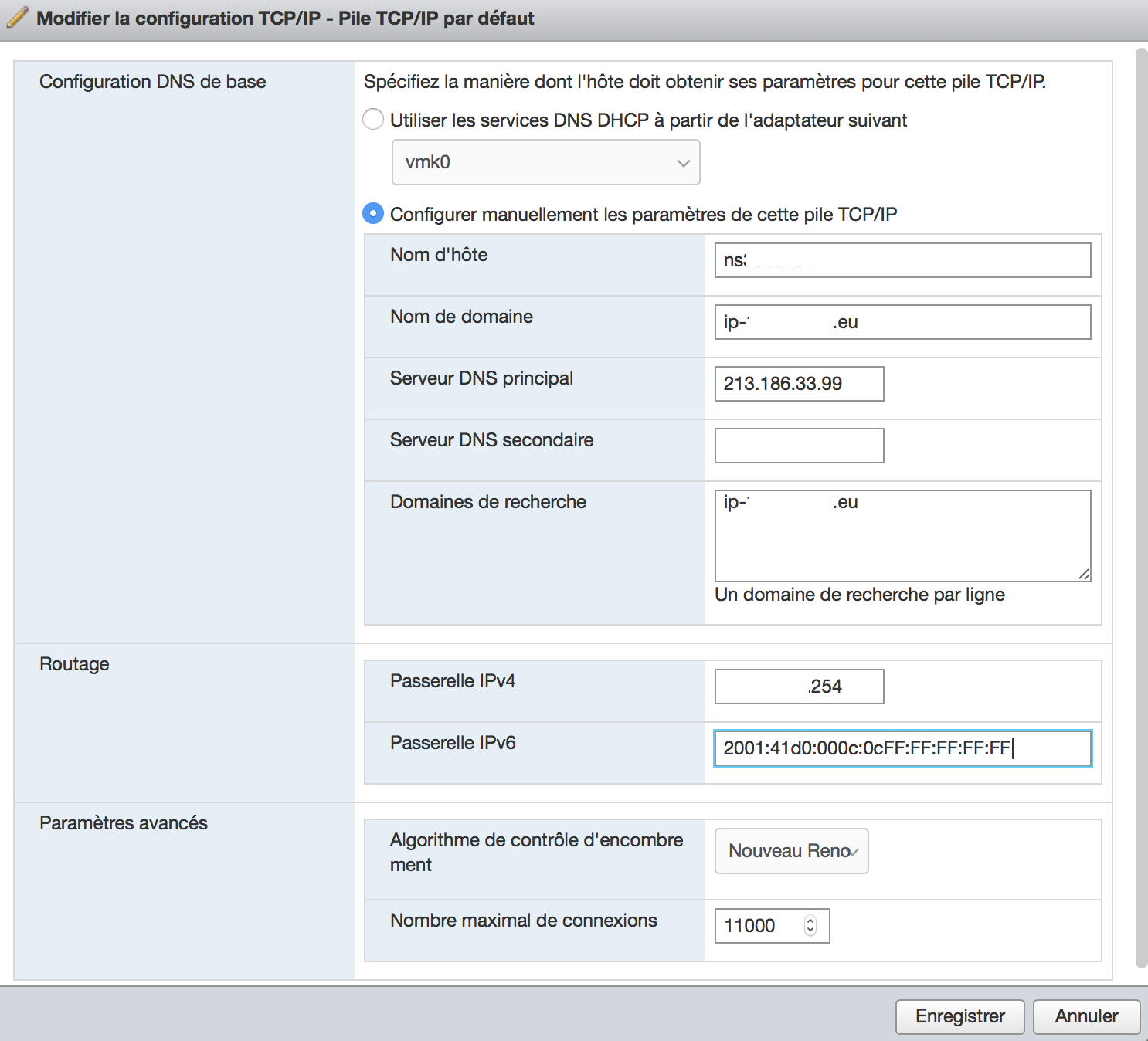Screen dimensions: 1148x1041
Task: Click the Routage section label
Action: coord(74,664)
